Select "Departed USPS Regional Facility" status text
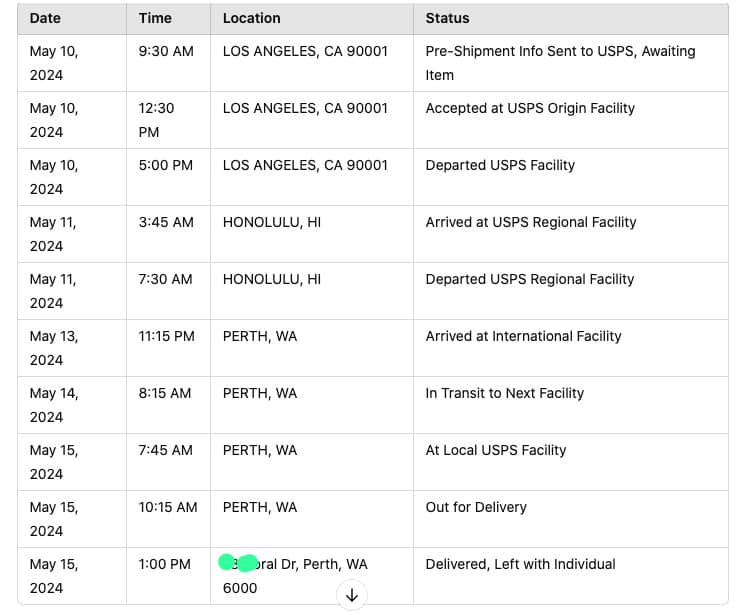 coord(530,279)
